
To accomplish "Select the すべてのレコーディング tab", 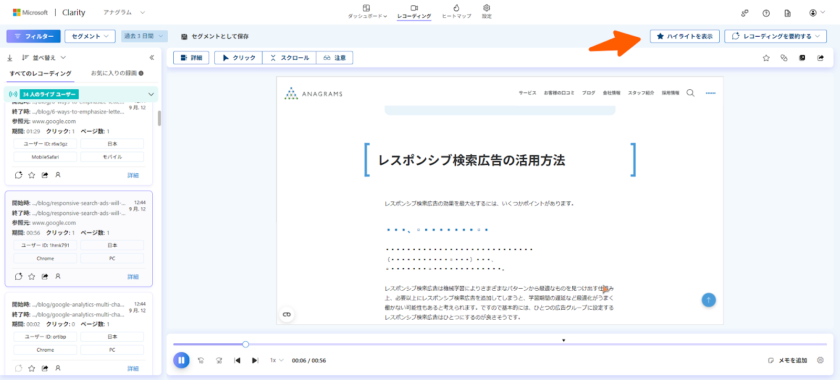I will tap(41, 73).
